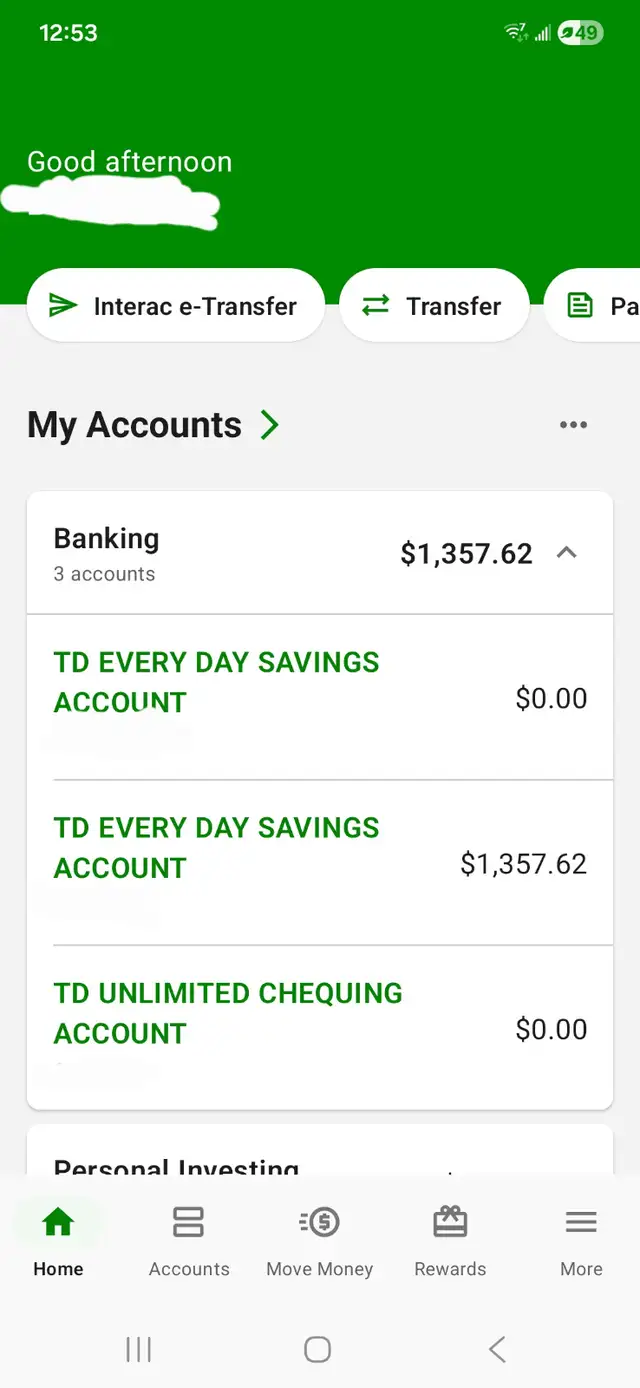Collapse the Banking accounts section
Viewport: 640px width, 1388px height.
click(x=567, y=552)
